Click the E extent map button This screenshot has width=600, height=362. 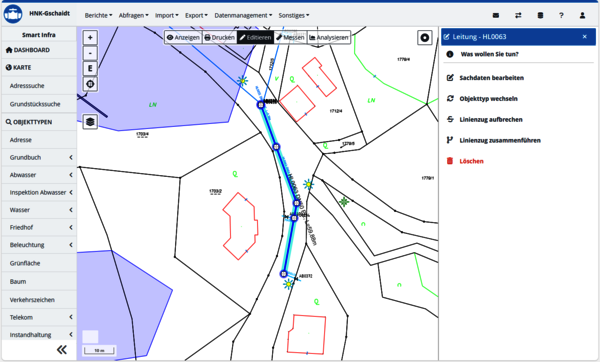[90, 68]
